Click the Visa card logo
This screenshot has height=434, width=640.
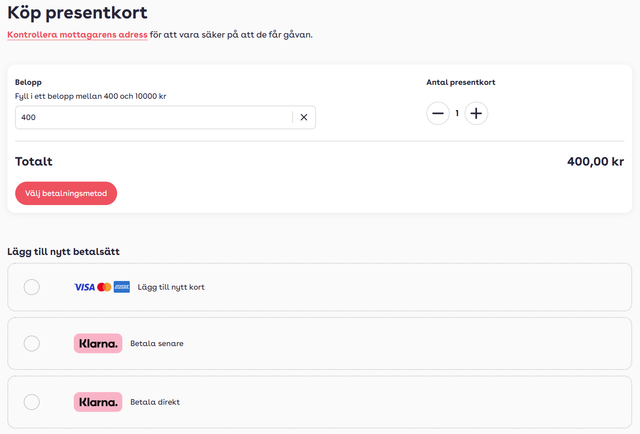(x=85, y=287)
